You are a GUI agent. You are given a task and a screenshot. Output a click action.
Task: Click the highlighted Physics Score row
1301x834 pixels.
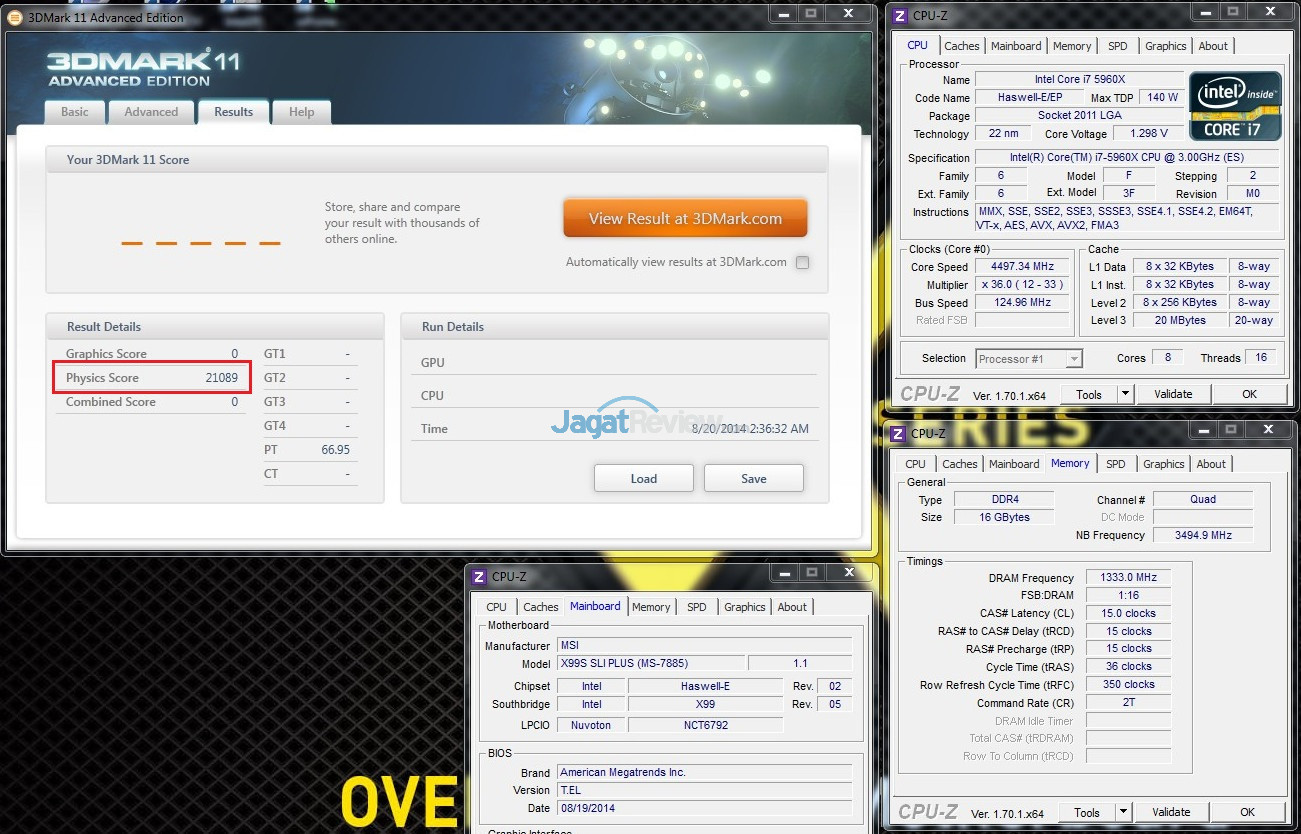pyautogui.click(x=152, y=378)
